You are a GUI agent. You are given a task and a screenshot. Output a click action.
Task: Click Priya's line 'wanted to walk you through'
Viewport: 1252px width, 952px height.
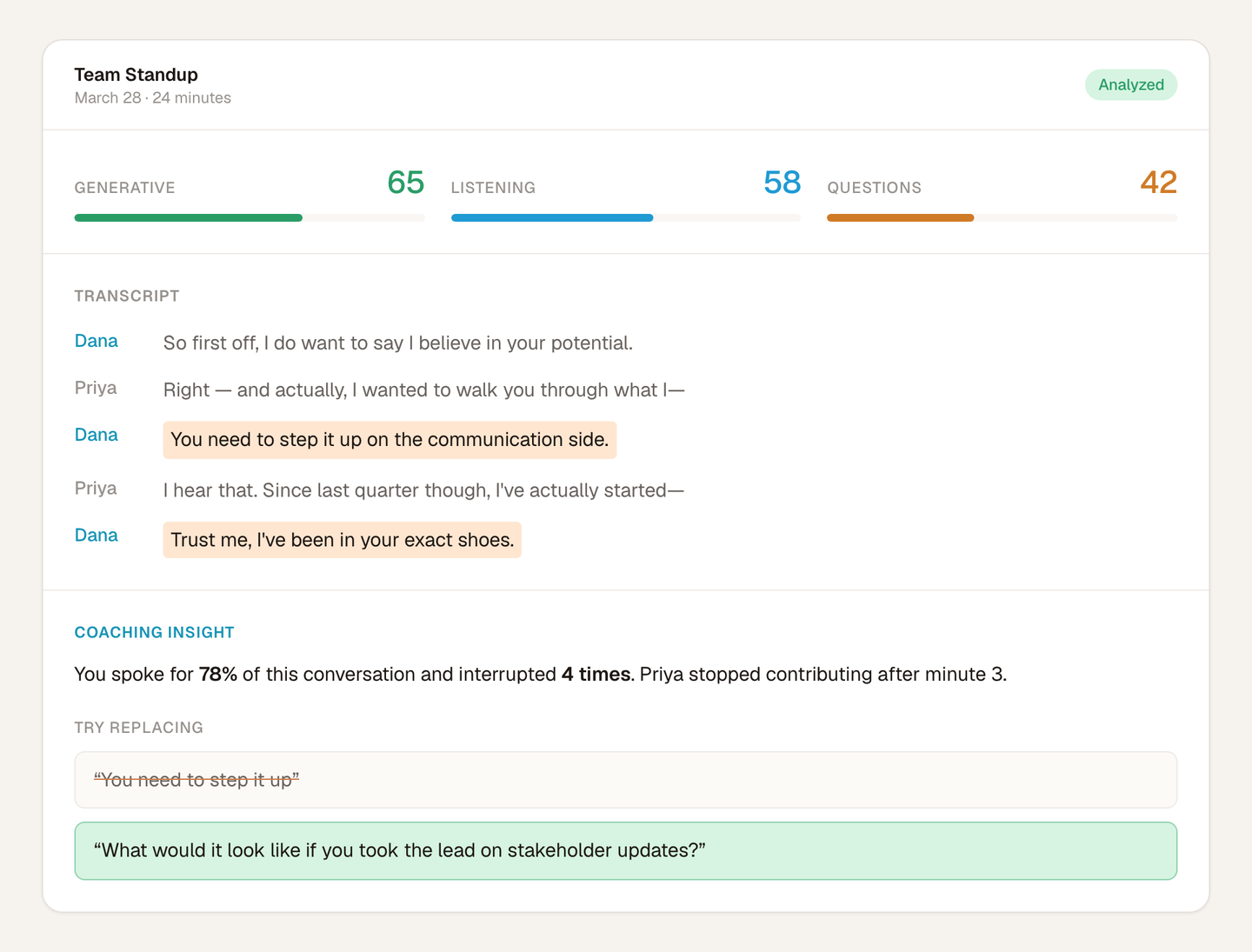[x=424, y=390]
